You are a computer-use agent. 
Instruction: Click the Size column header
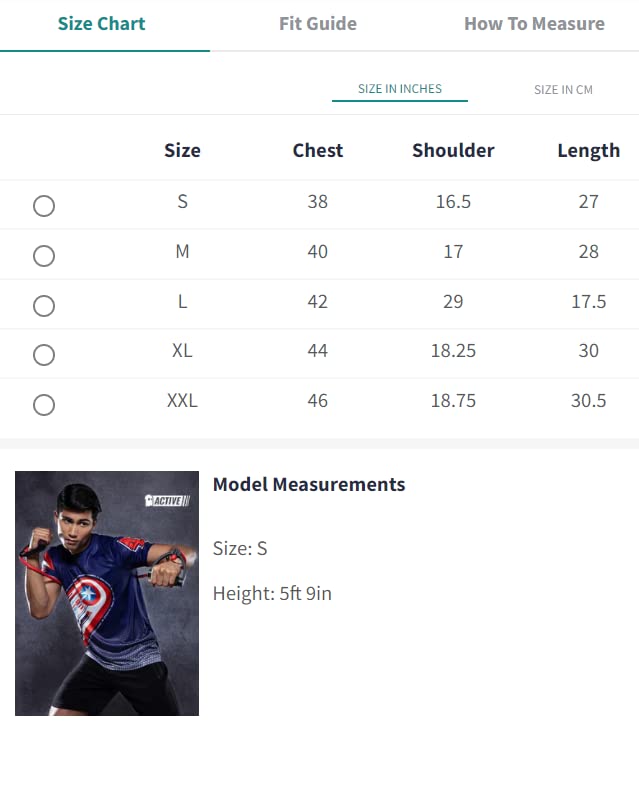coord(182,151)
